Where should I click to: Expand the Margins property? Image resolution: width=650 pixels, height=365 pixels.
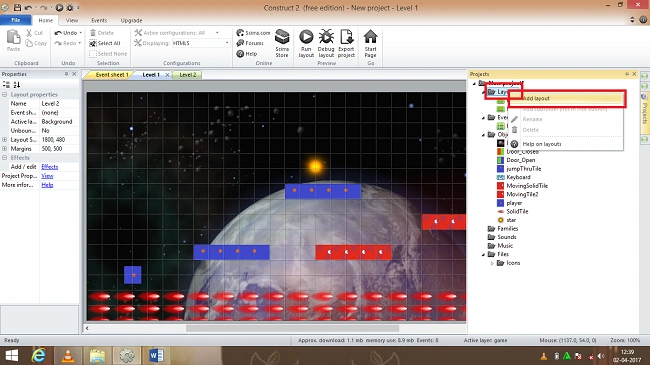[x=5, y=148]
